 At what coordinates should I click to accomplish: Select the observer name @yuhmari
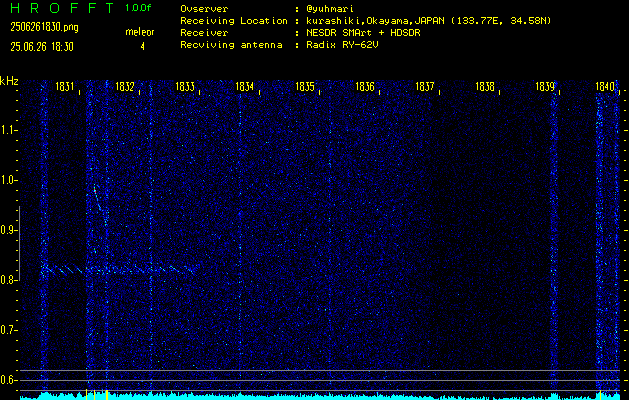[330, 9]
